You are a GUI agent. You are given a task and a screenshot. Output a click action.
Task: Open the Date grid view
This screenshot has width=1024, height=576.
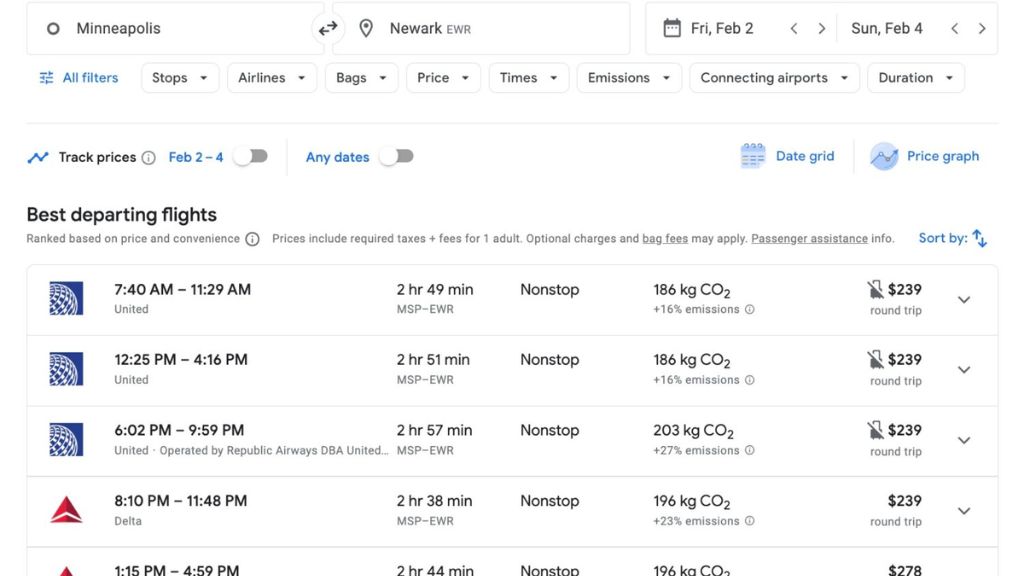point(787,156)
